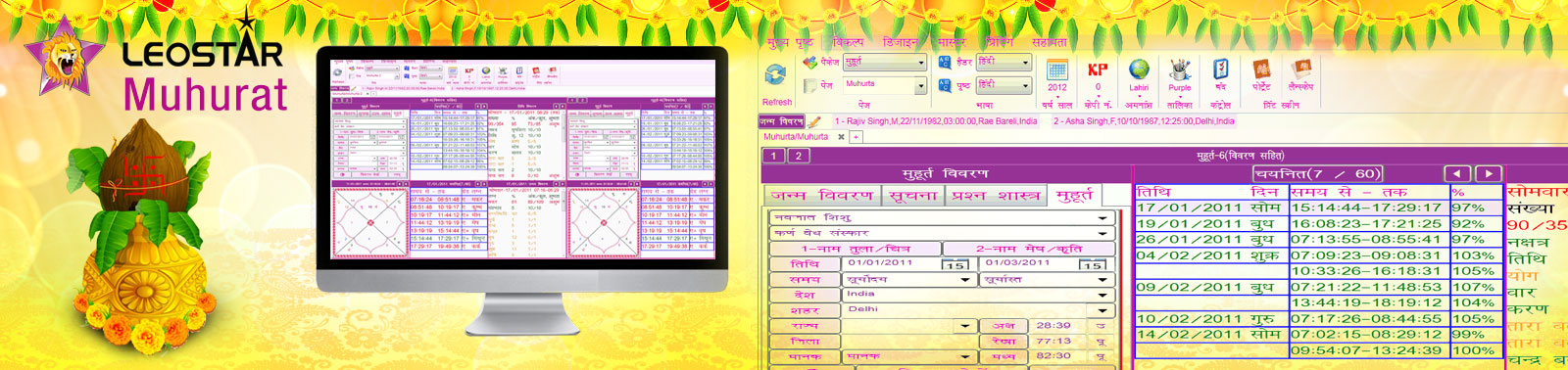Select the Muhurta/Muhurta document tab

click(x=796, y=137)
